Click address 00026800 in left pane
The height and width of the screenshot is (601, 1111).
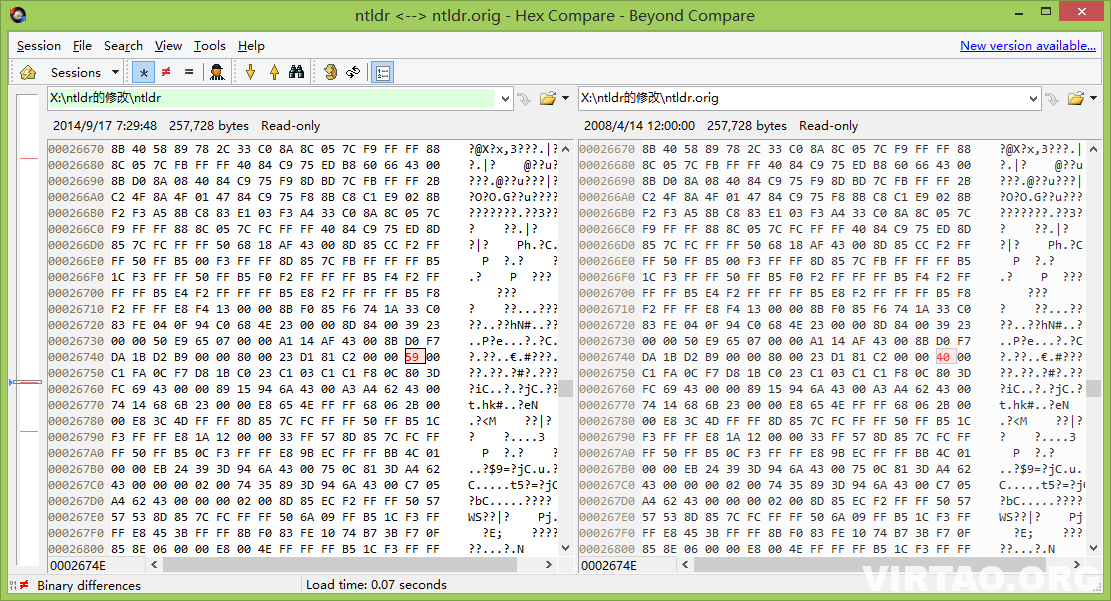click(76, 549)
